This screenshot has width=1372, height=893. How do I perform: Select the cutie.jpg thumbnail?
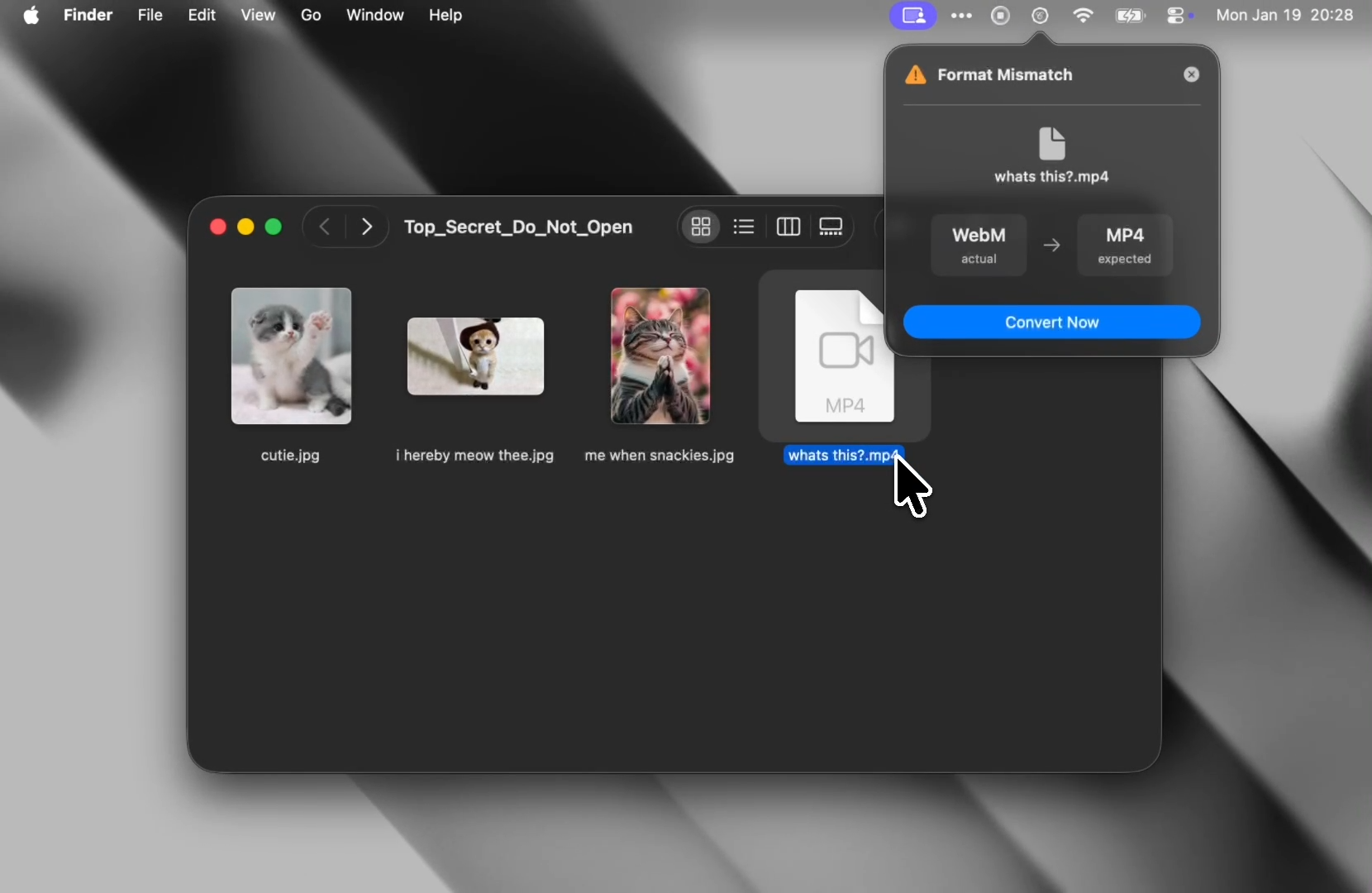[291, 356]
